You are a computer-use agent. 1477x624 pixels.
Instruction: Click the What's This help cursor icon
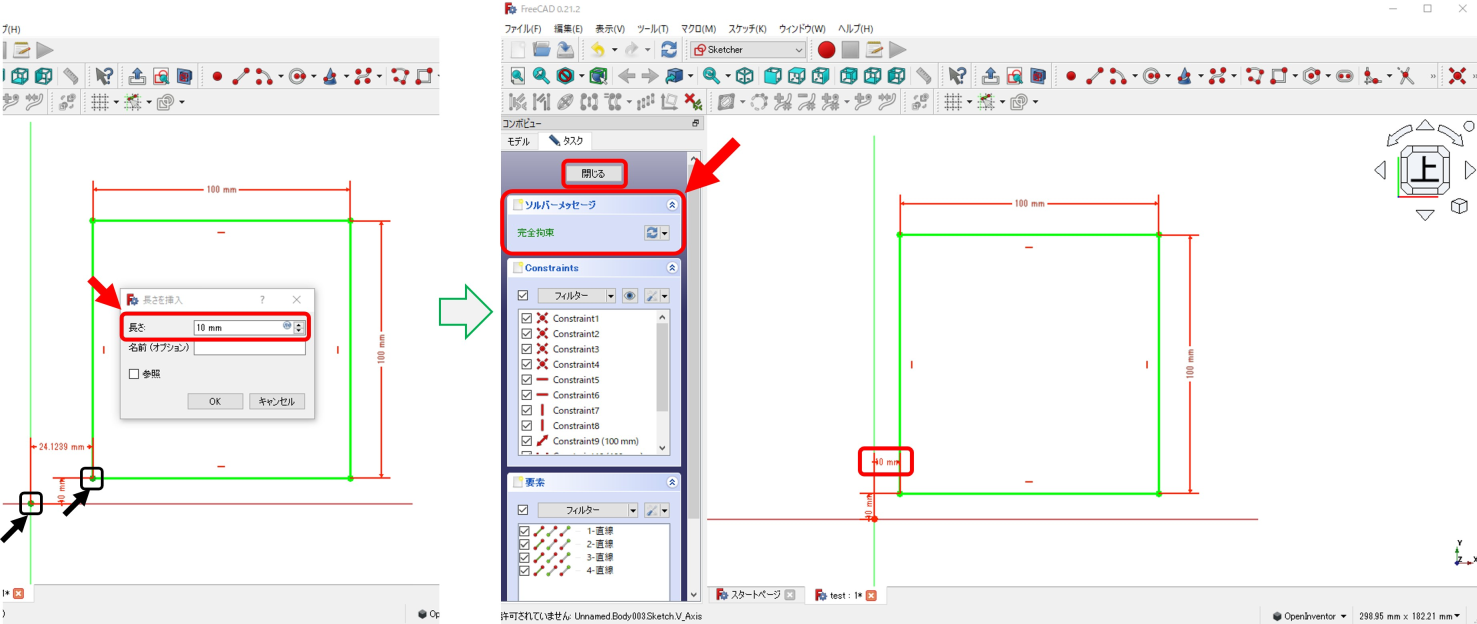957,76
